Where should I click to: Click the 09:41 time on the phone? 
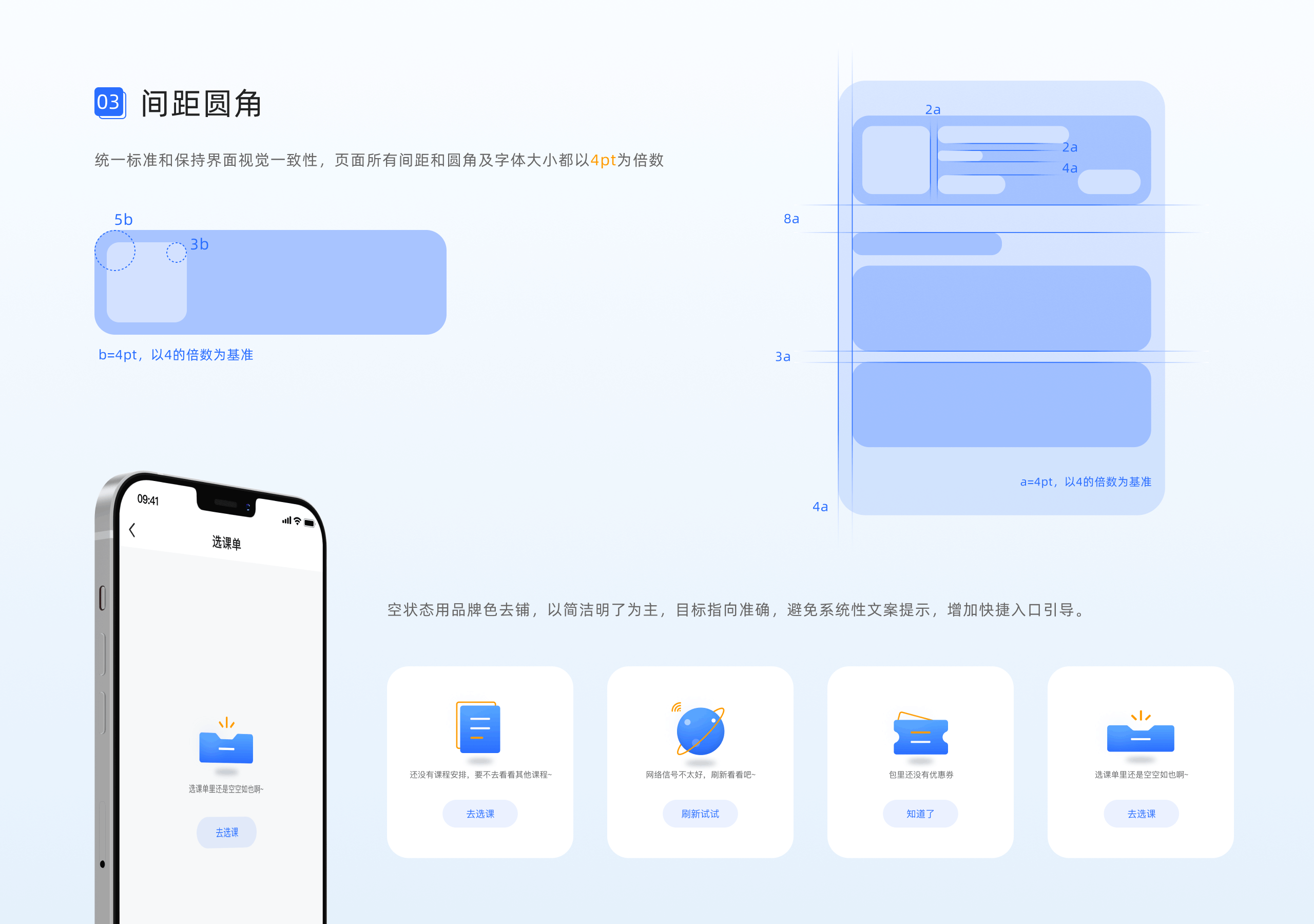tap(148, 500)
